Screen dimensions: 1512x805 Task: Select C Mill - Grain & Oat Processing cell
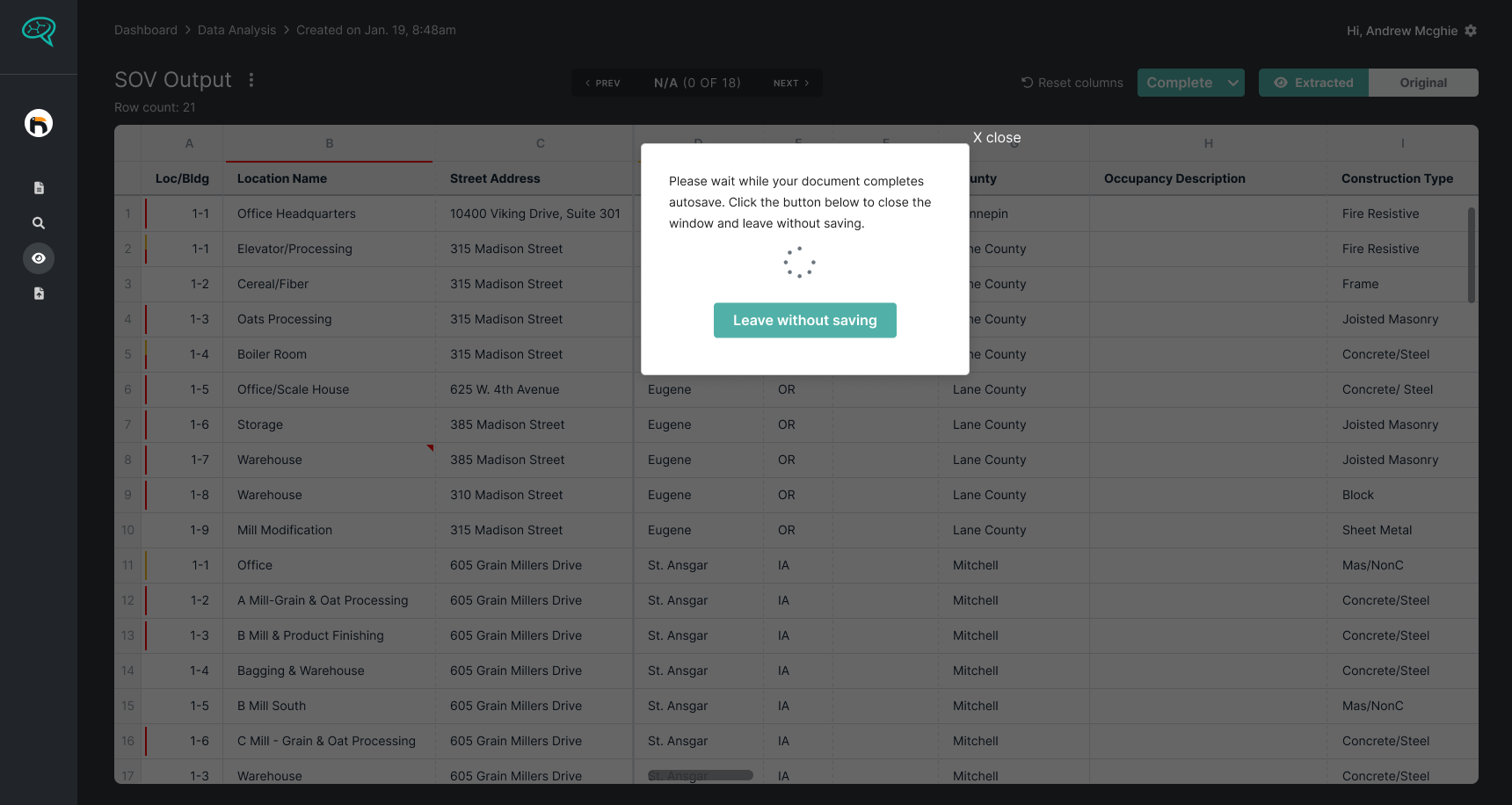[330, 741]
